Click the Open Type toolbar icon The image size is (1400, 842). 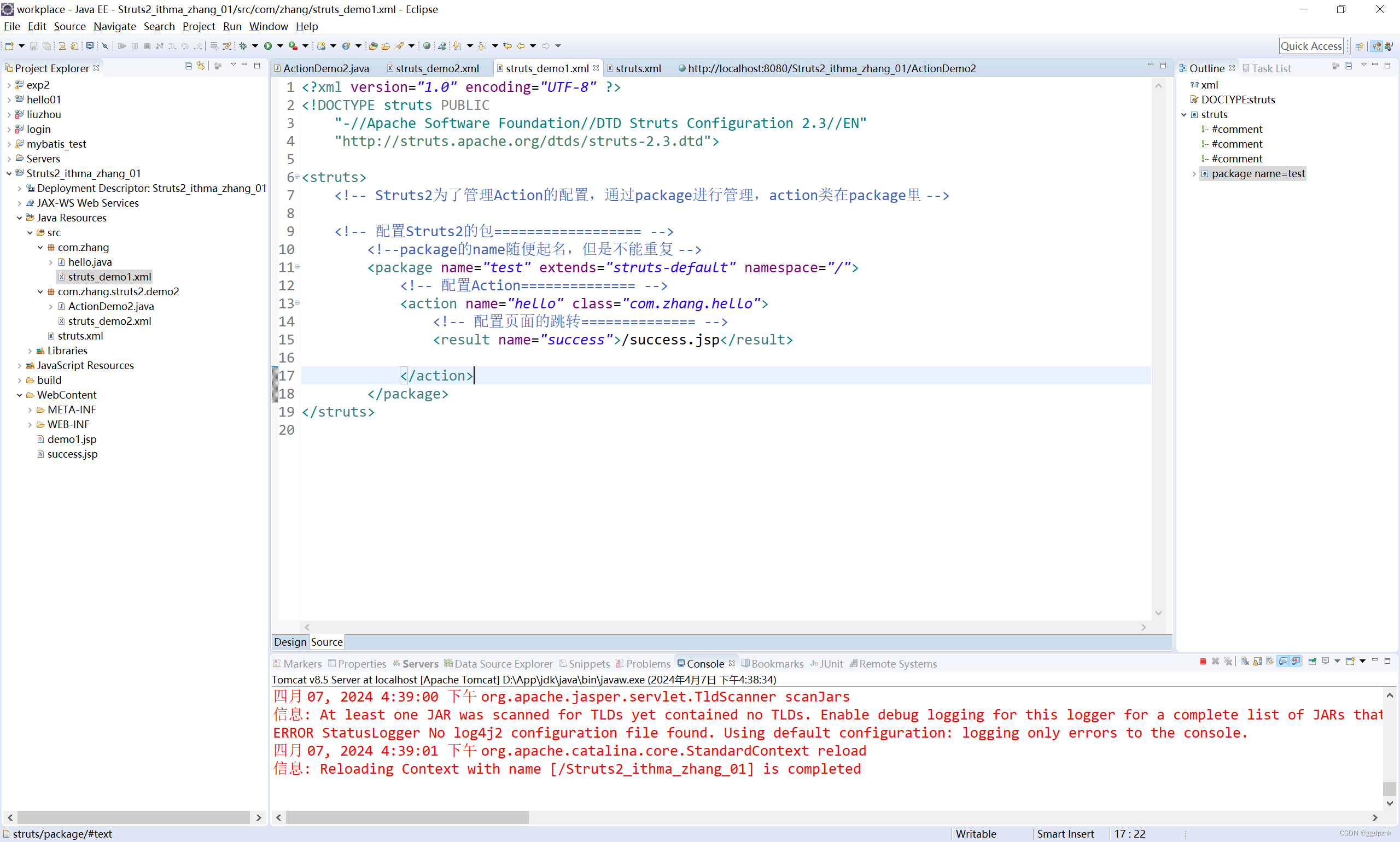click(x=373, y=46)
